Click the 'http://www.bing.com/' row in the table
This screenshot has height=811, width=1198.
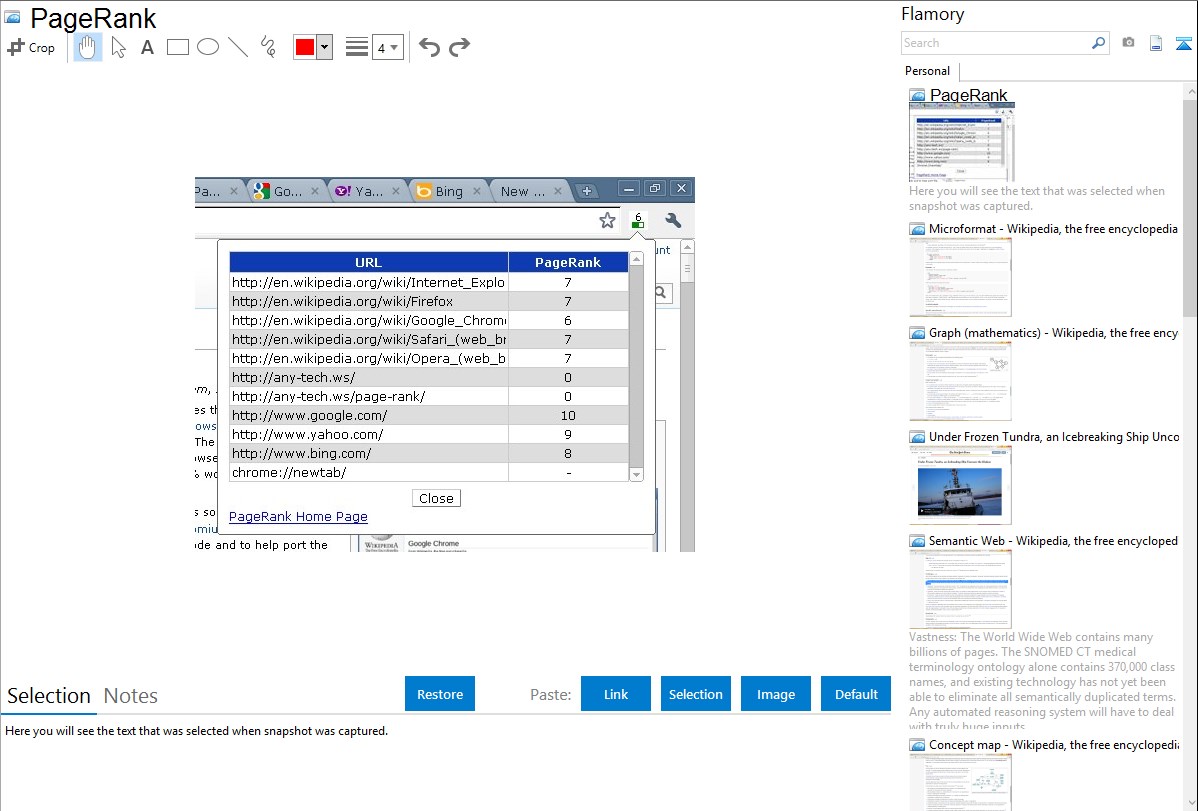pos(429,453)
